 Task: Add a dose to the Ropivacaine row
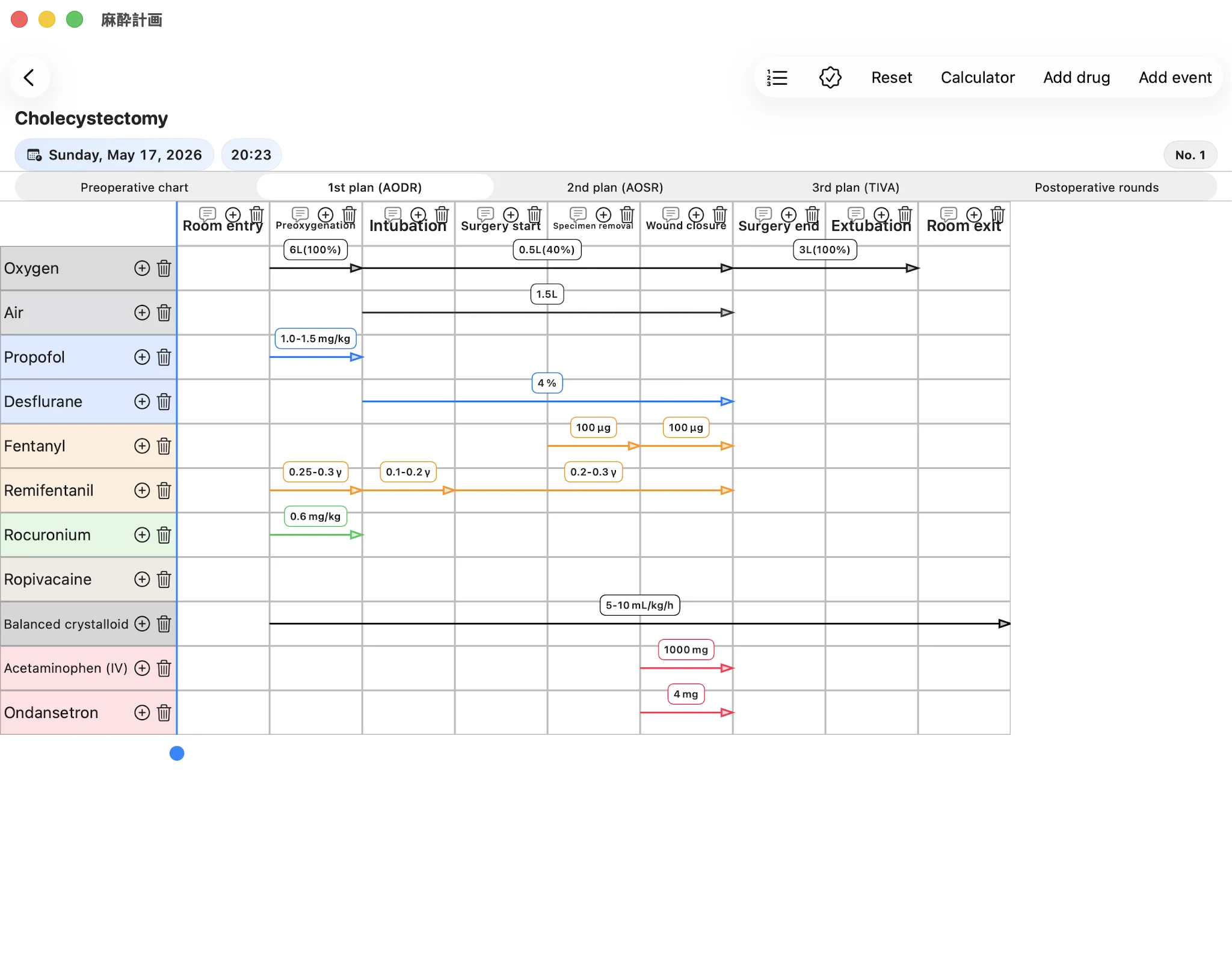click(x=142, y=580)
